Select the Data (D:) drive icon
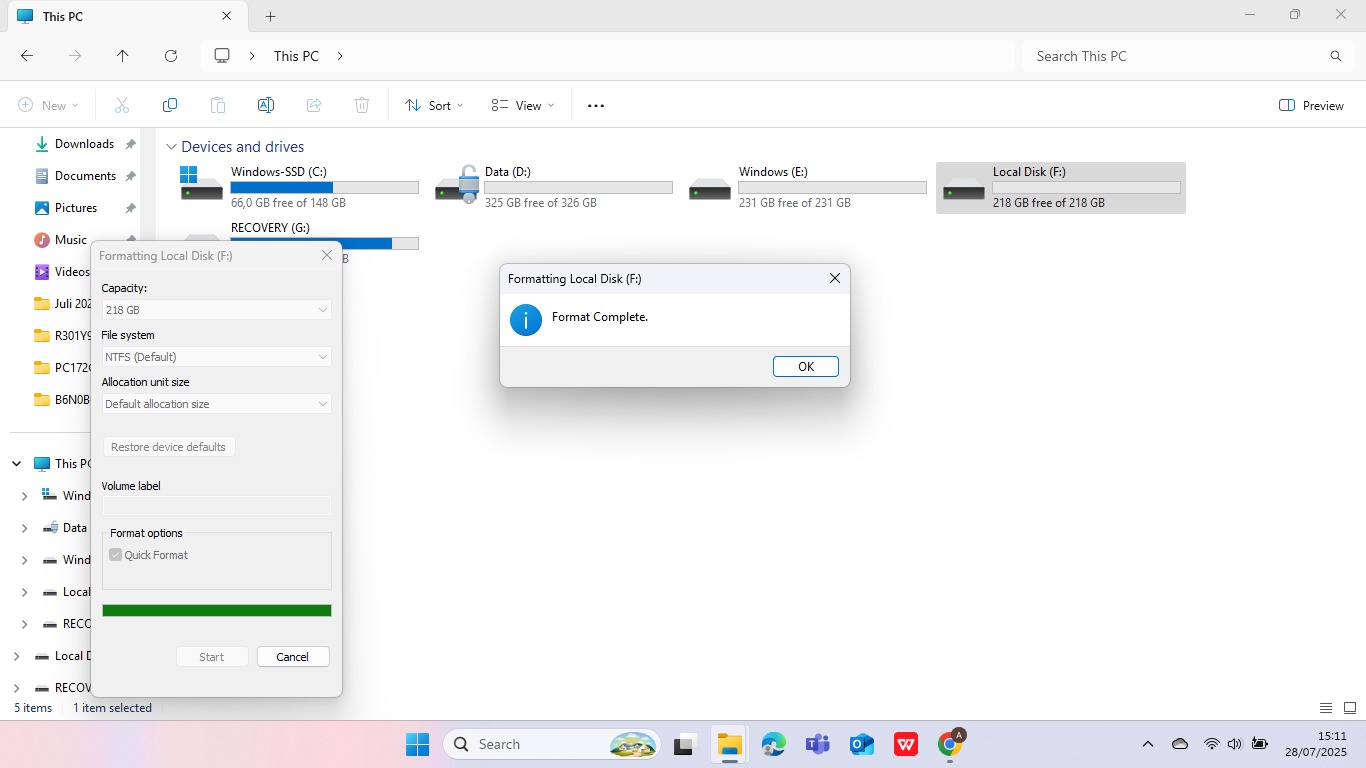 click(x=458, y=186)
